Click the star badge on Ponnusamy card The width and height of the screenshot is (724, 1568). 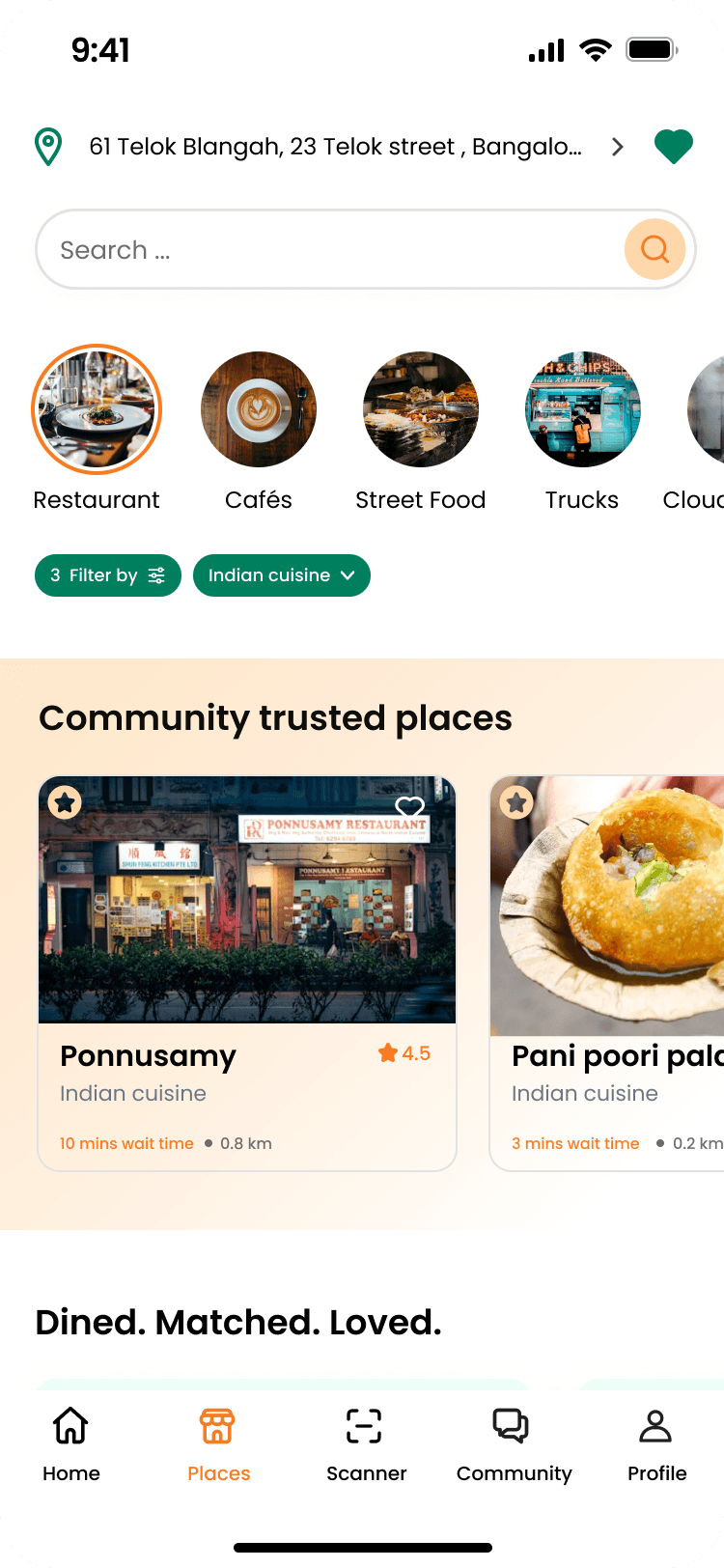pyautogui.click(x=65, y=801)
